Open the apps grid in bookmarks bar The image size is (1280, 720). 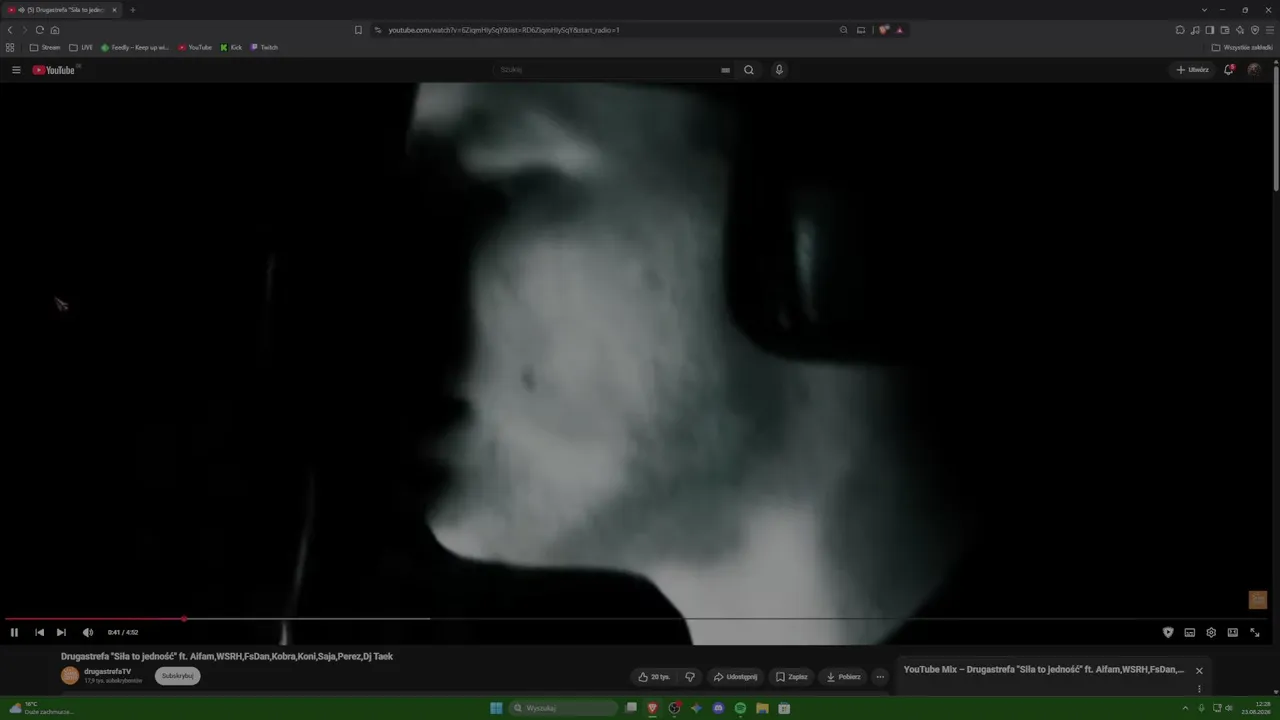(10, 47)
